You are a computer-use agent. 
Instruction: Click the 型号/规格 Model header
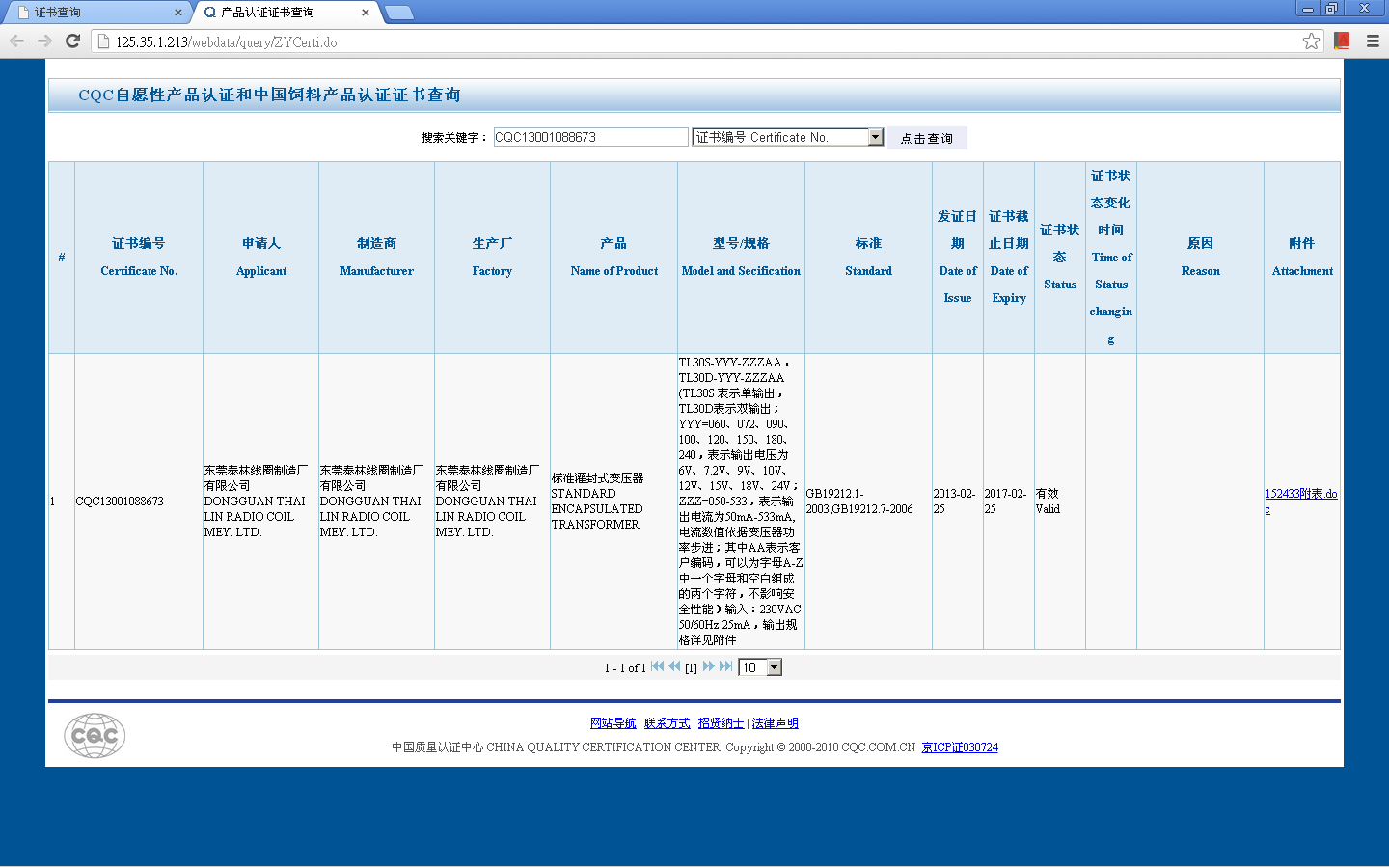click(741, 258)
